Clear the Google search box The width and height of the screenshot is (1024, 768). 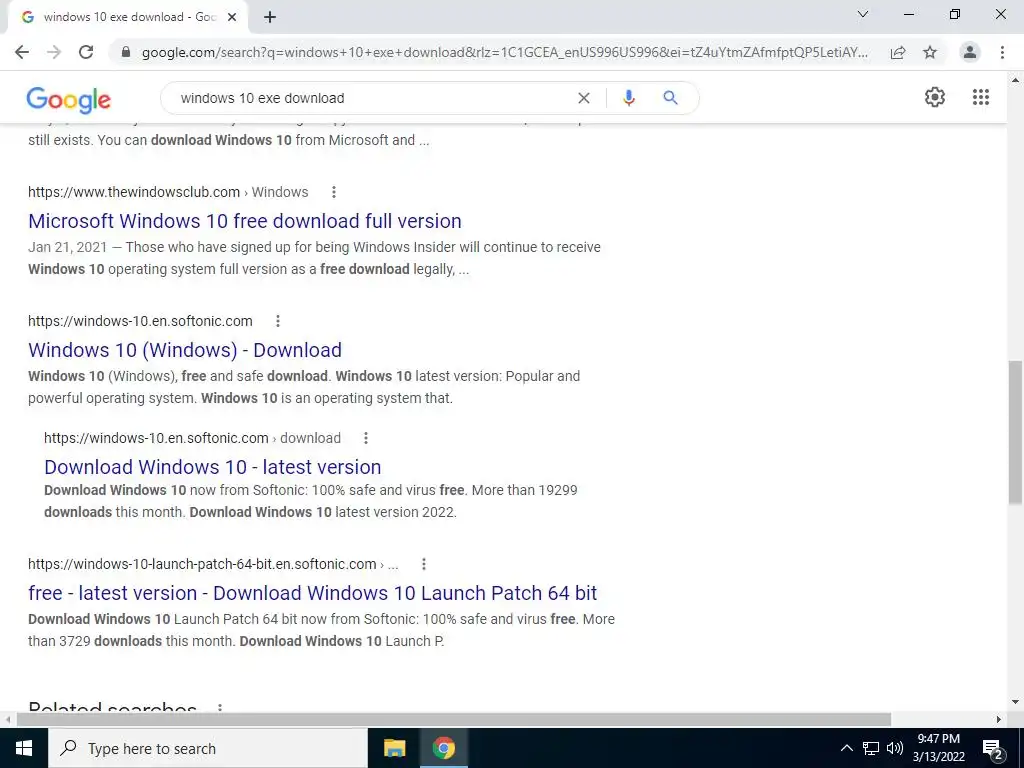tap(584, 98)
